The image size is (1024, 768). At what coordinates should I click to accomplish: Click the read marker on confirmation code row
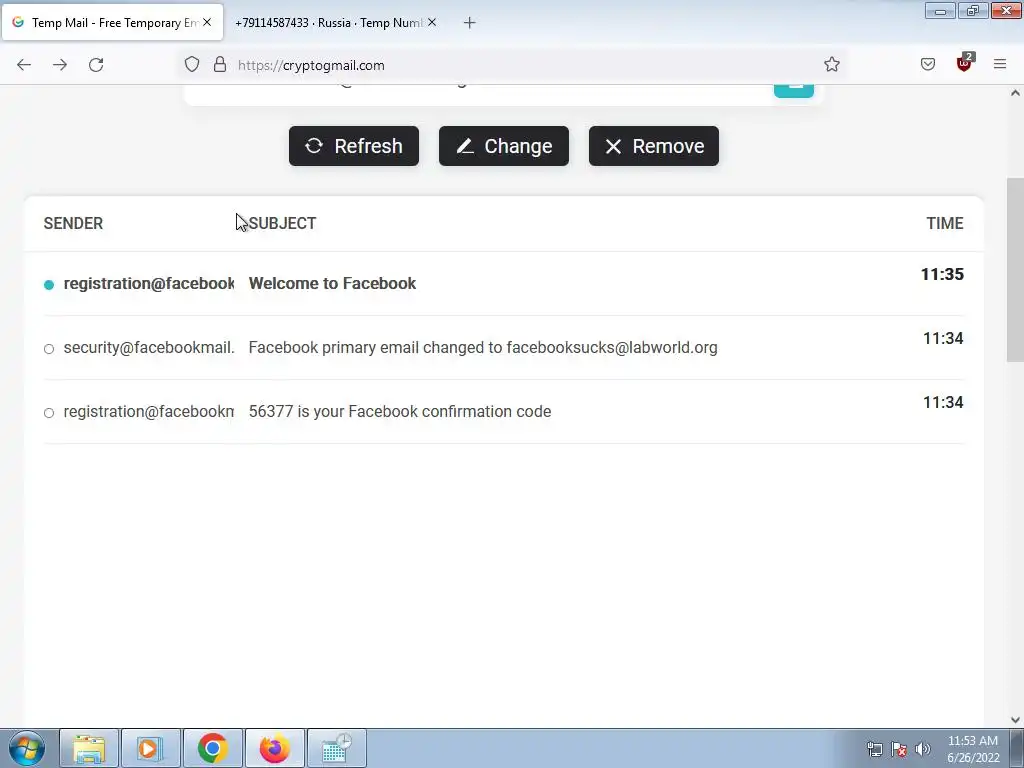coord(49,413)
